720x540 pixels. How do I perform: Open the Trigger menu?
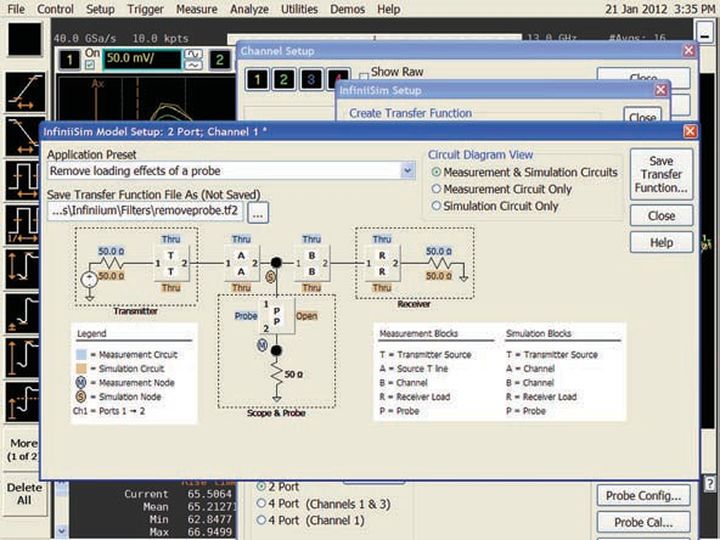[145, 9]
